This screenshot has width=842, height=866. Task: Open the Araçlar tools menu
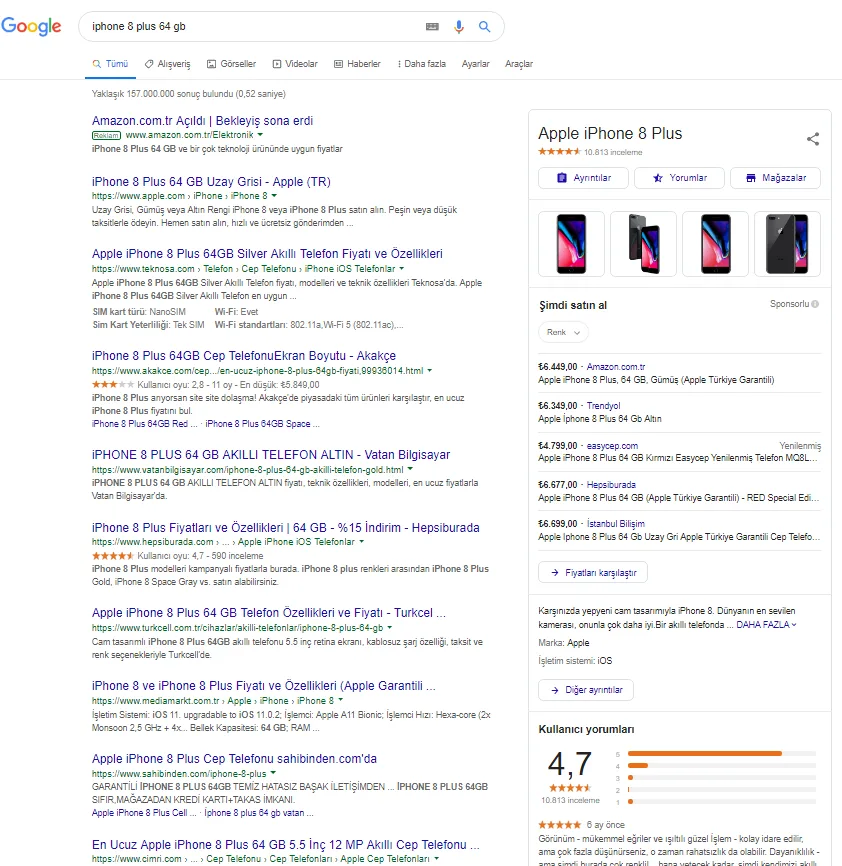(518, 64)
